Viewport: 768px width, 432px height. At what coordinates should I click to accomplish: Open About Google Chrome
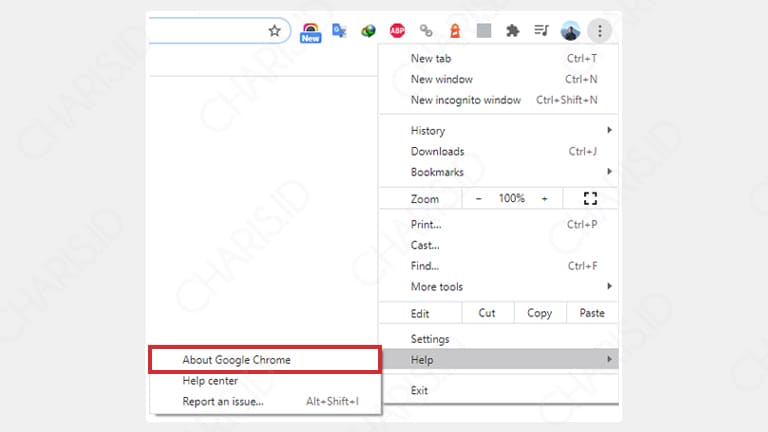point(265,360)
